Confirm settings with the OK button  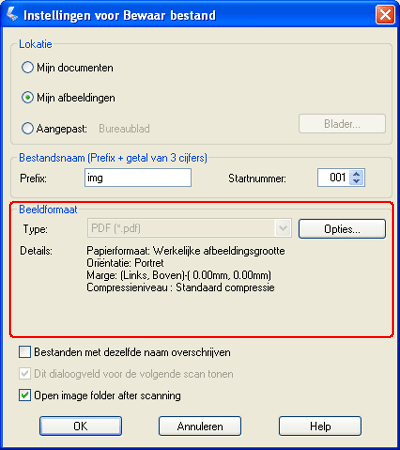pyautogui.click(x=80, y=426)
